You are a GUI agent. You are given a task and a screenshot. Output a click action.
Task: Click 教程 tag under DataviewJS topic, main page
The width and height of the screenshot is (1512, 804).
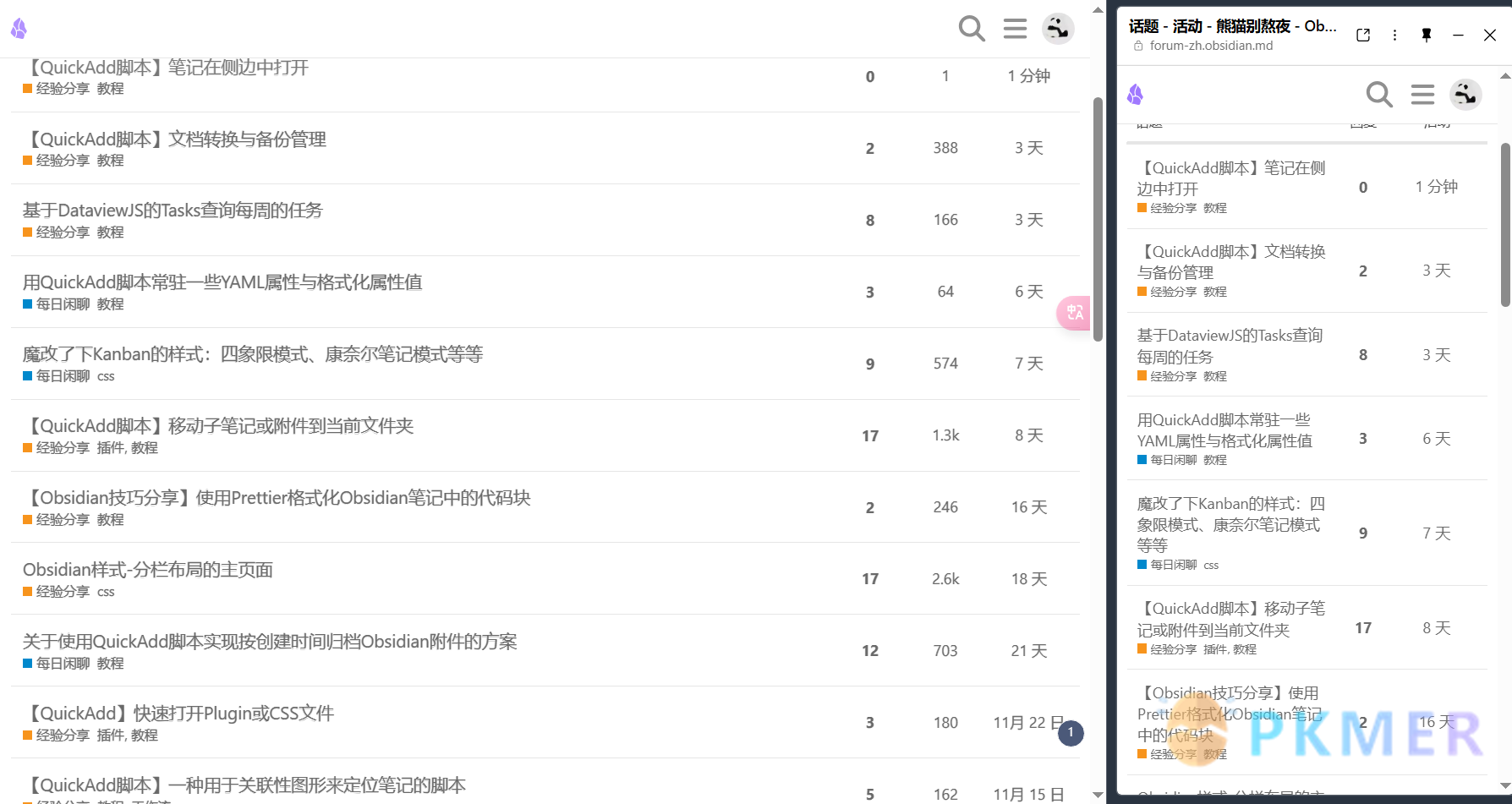(110, 232)
